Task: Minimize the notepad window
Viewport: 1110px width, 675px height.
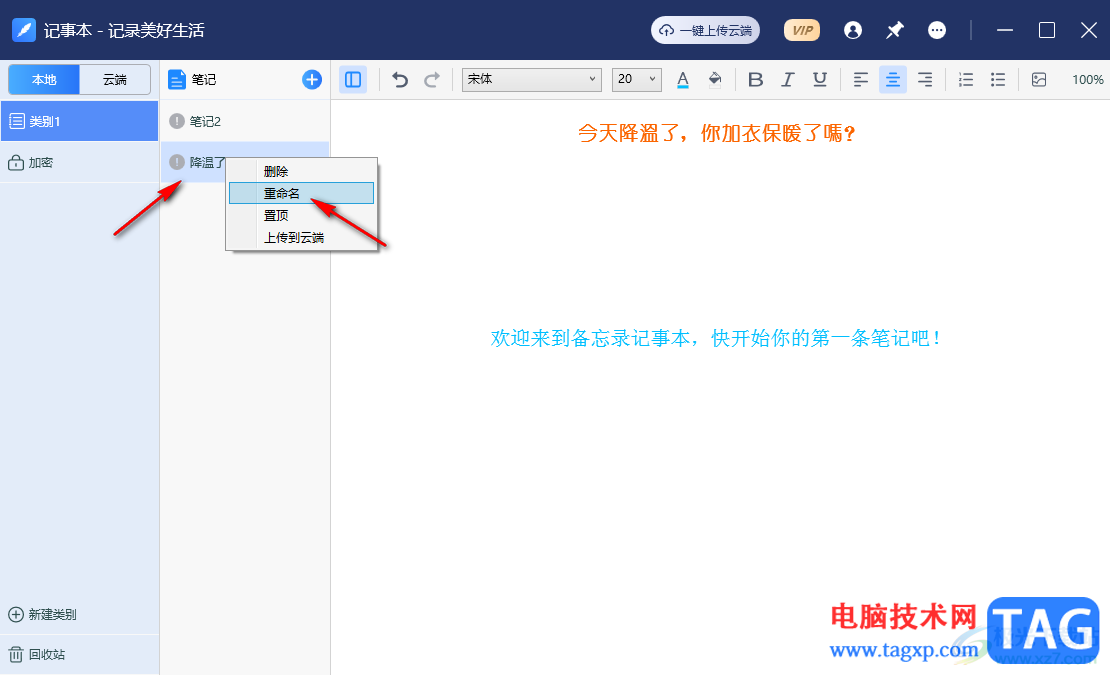Action: [x=1005, y=30]
